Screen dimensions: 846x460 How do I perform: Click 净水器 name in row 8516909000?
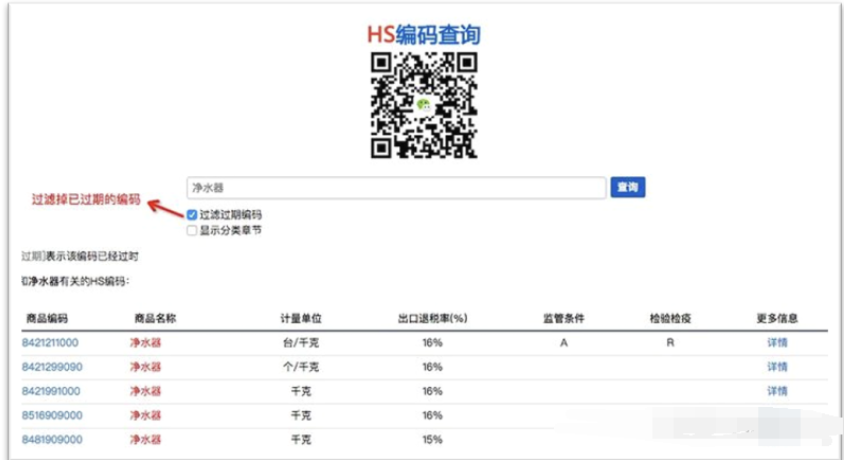[x=145, y=415]
